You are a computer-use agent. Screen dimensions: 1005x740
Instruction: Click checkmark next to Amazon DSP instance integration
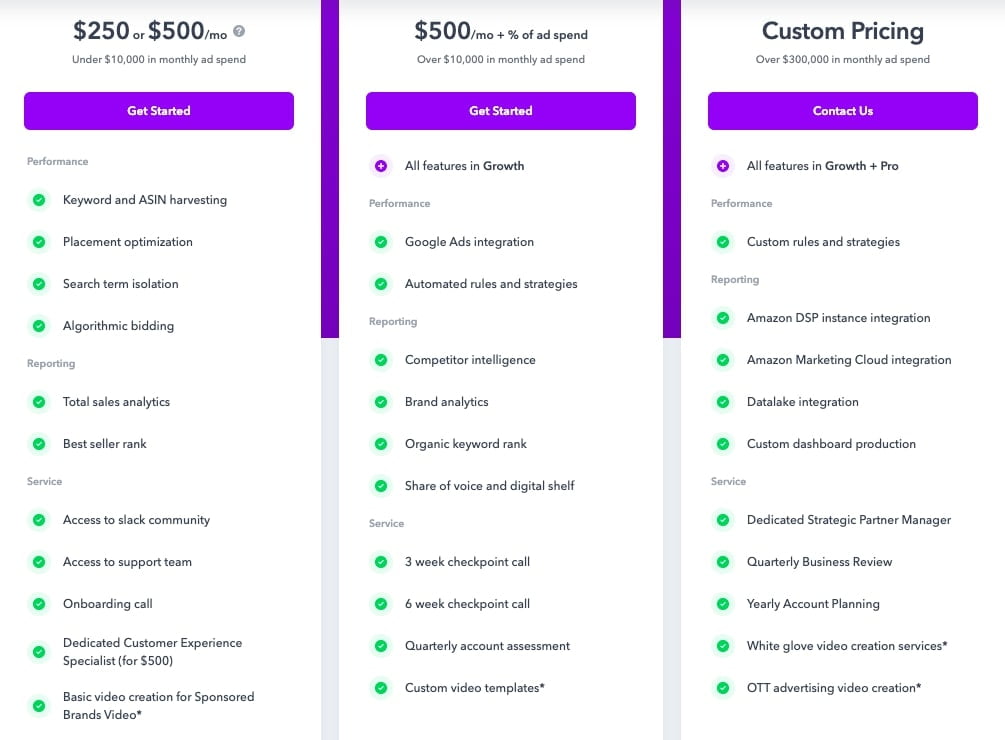(723, 318)
